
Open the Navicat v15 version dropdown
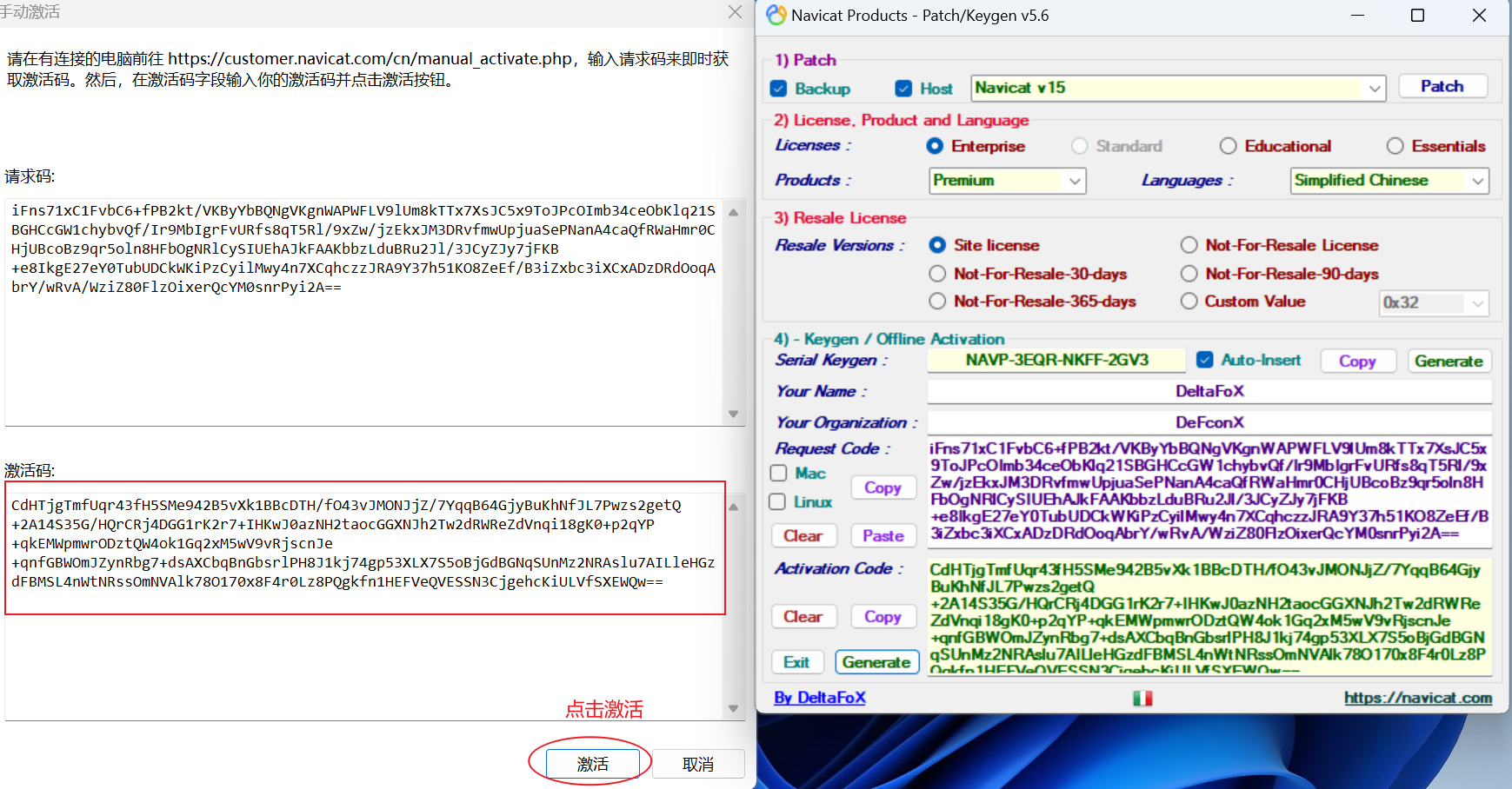(1178, 88)
